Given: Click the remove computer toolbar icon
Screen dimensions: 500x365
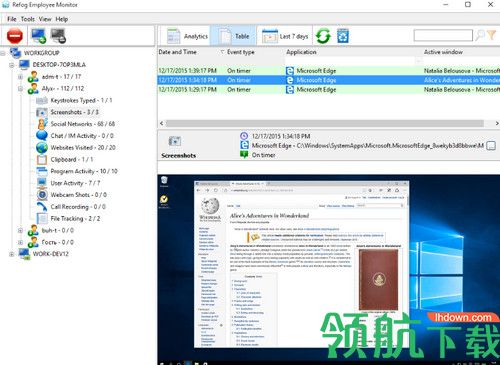Looking at the screenshot, I should coord(58,36).
